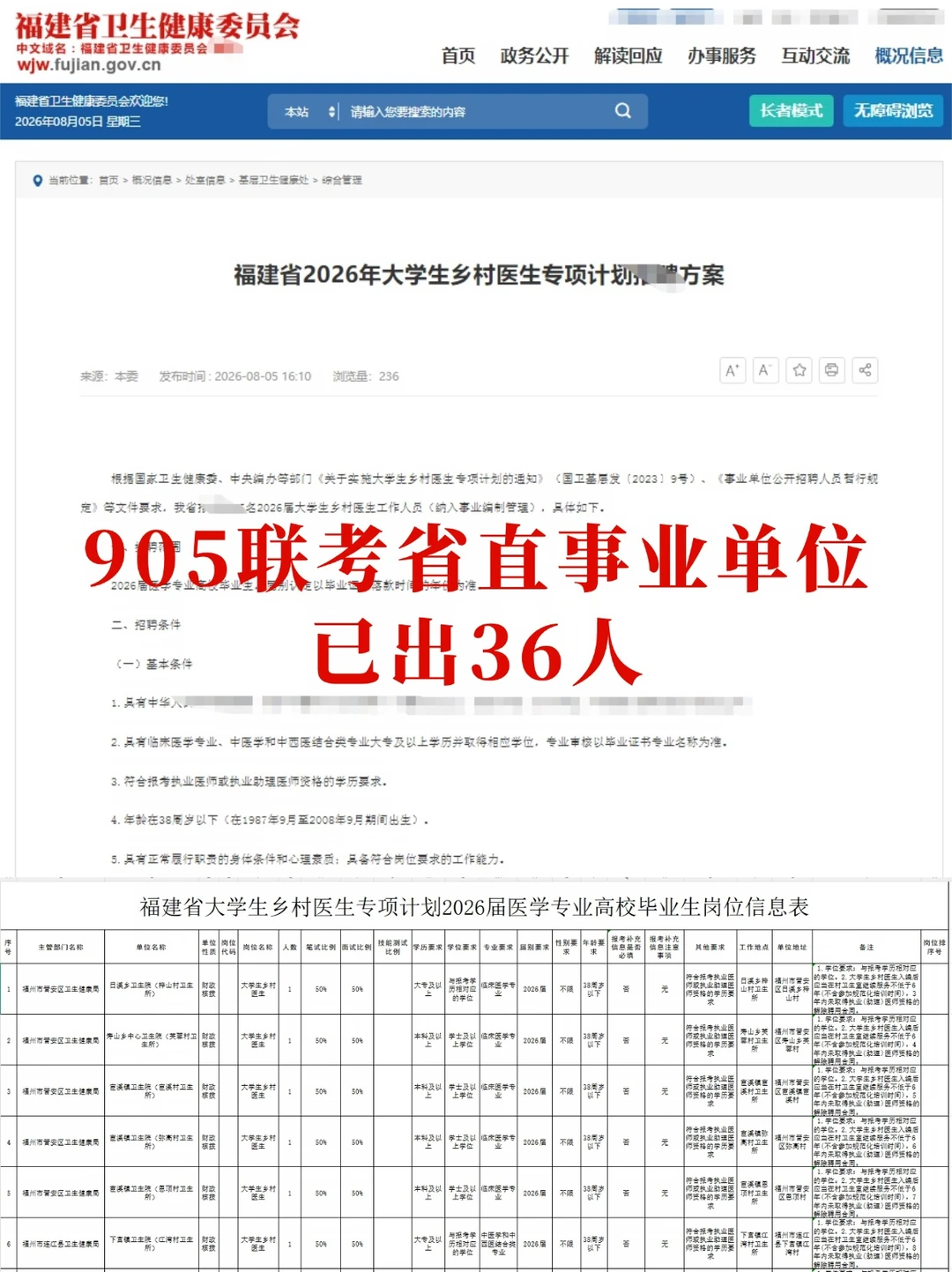Open the share icon
The height and width of the screenshot is (1272, 952).
[865, 370]
